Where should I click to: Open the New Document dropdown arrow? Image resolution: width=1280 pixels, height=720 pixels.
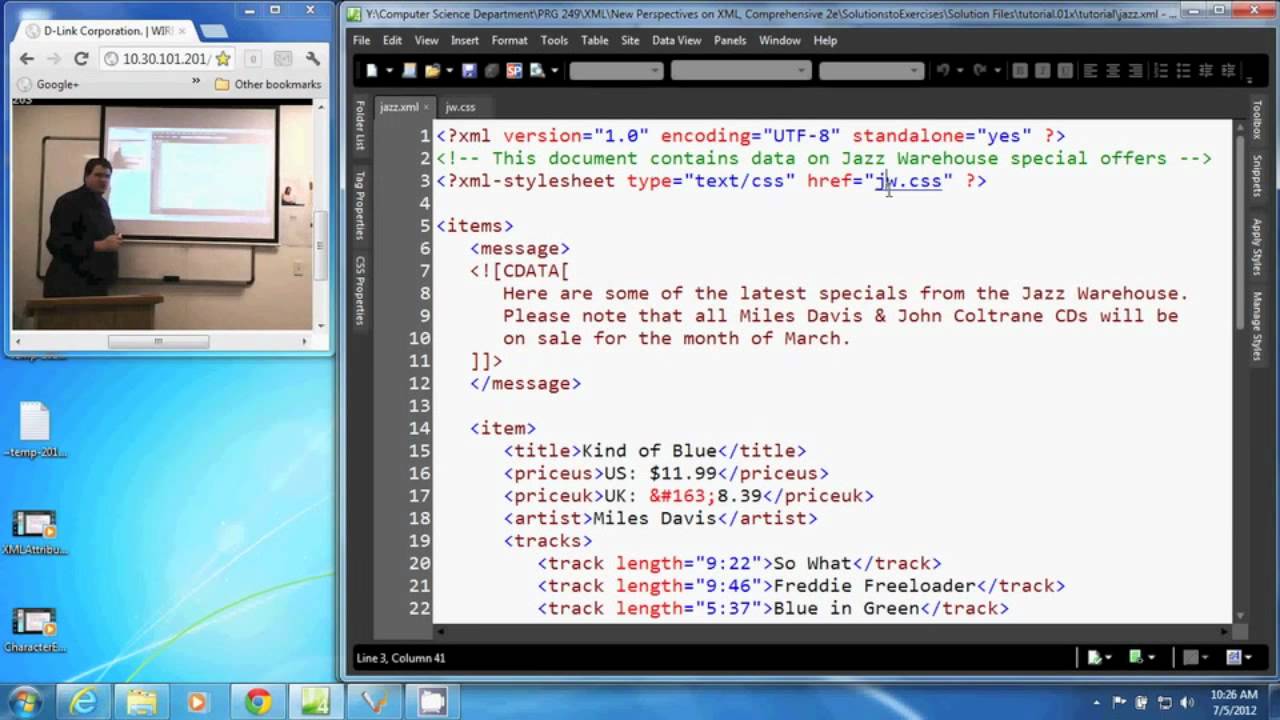(x=390, y=70)
